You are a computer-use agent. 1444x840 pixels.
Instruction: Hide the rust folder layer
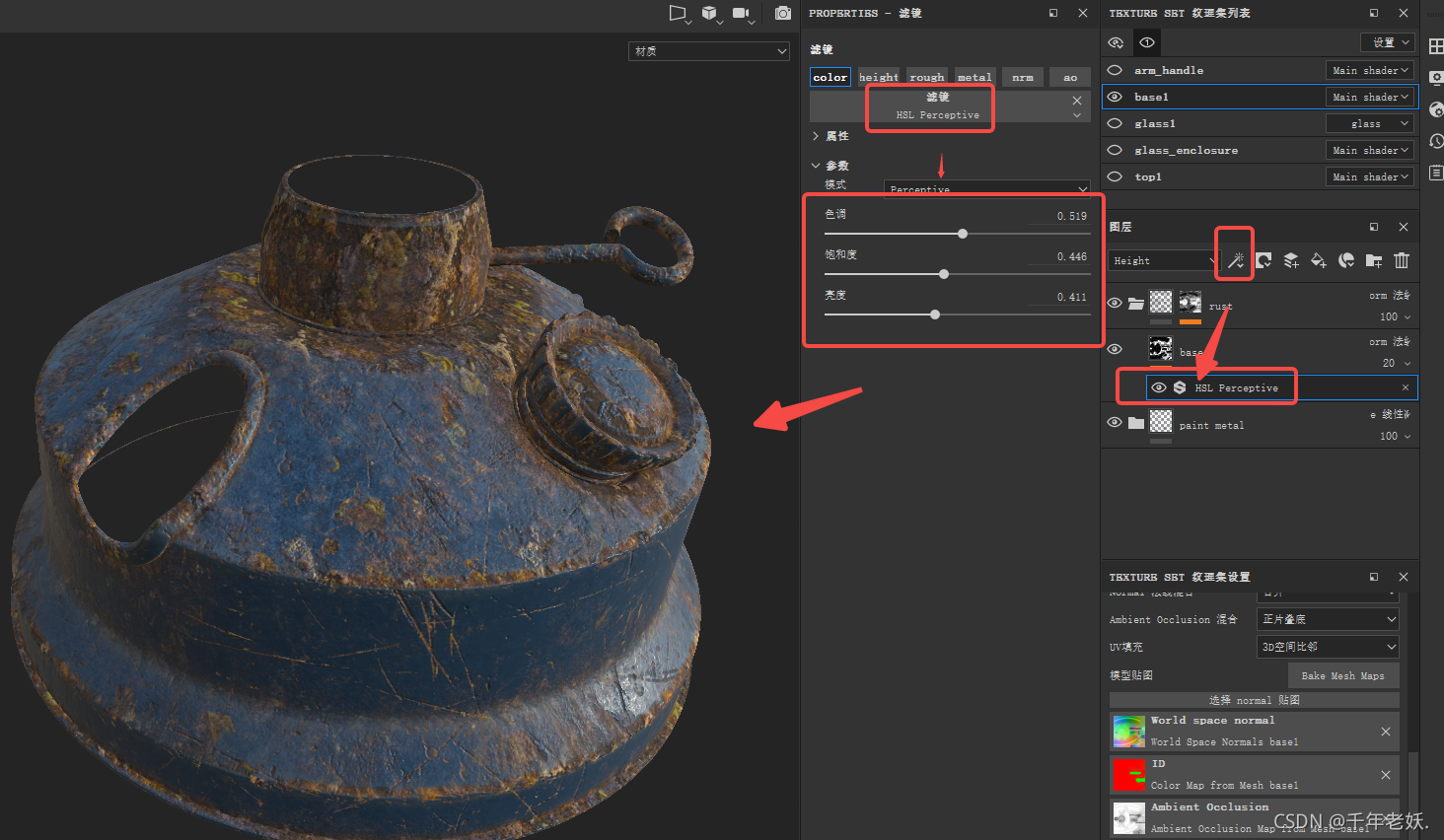coord(1115,303)
